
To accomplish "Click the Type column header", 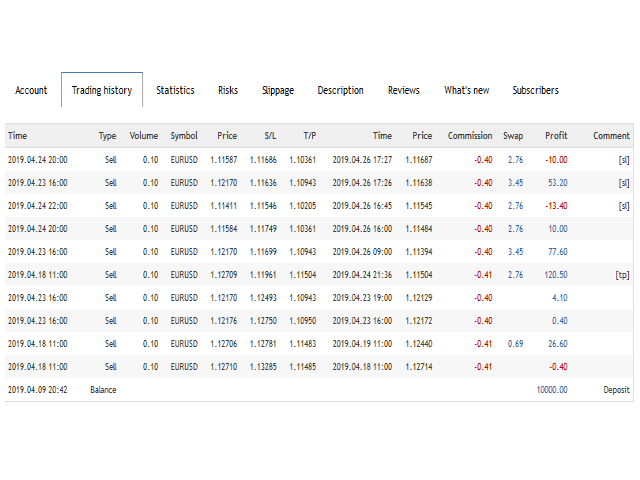I will pos(107,136).
